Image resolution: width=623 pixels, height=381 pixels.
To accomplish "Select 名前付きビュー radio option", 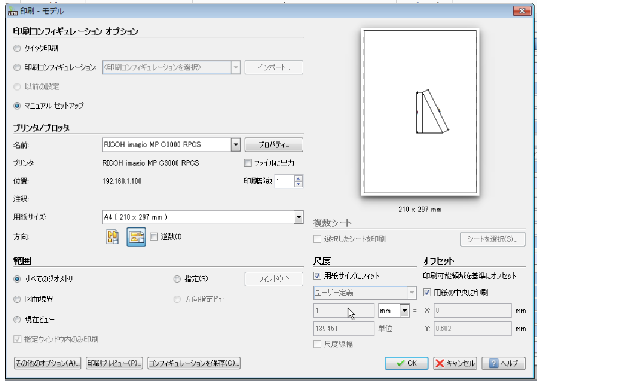I will click(x=177, y=299).
